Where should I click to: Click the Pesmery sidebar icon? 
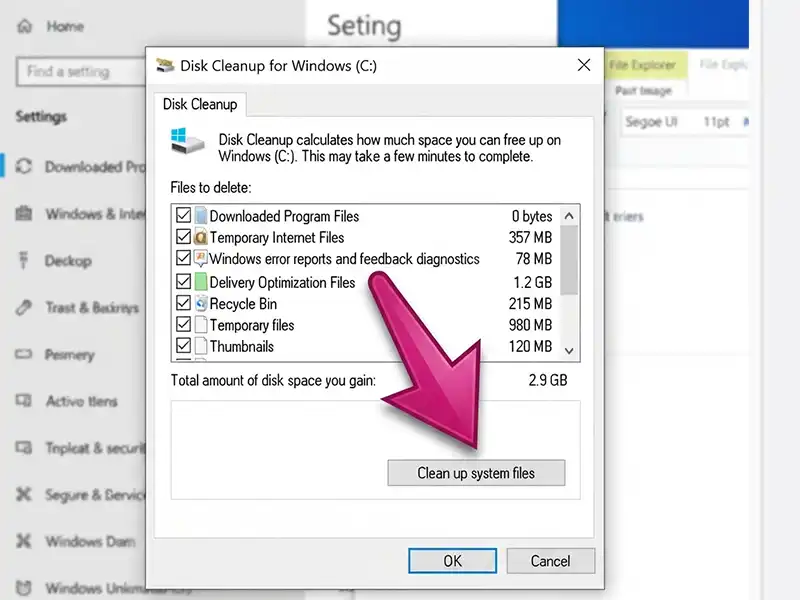tap(23, 354)
